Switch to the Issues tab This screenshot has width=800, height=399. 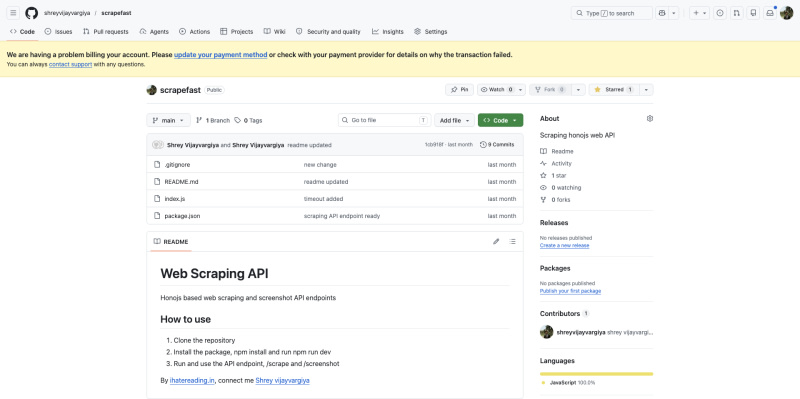point(58,32)
